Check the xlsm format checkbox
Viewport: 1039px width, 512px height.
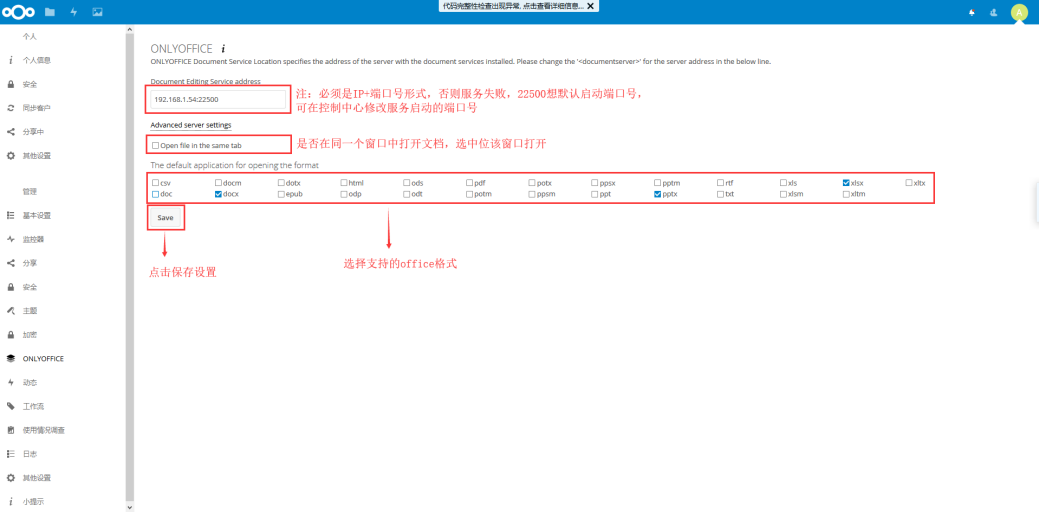[783, 195]
